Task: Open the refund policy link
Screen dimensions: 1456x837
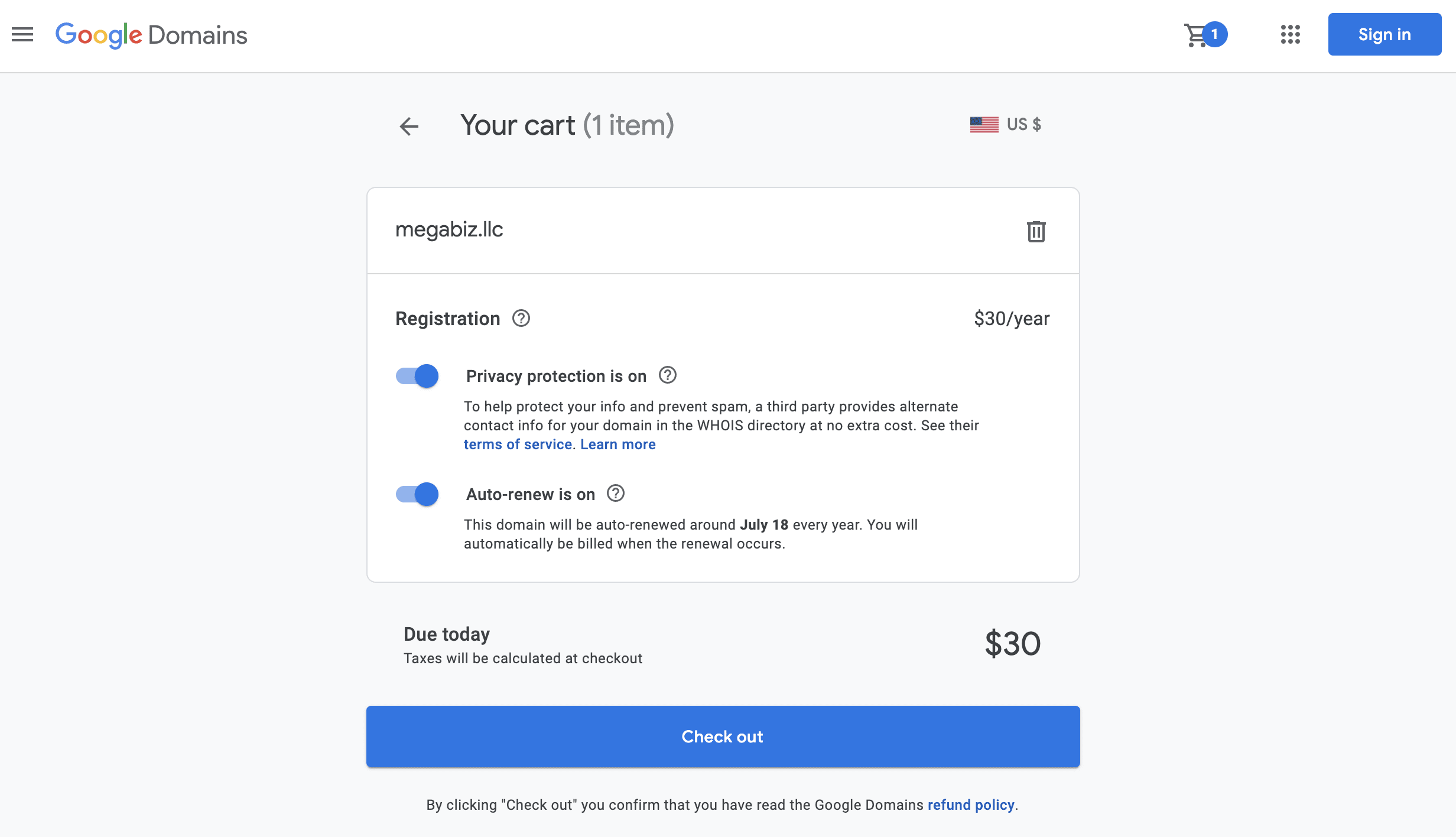Action: point(971,805)
